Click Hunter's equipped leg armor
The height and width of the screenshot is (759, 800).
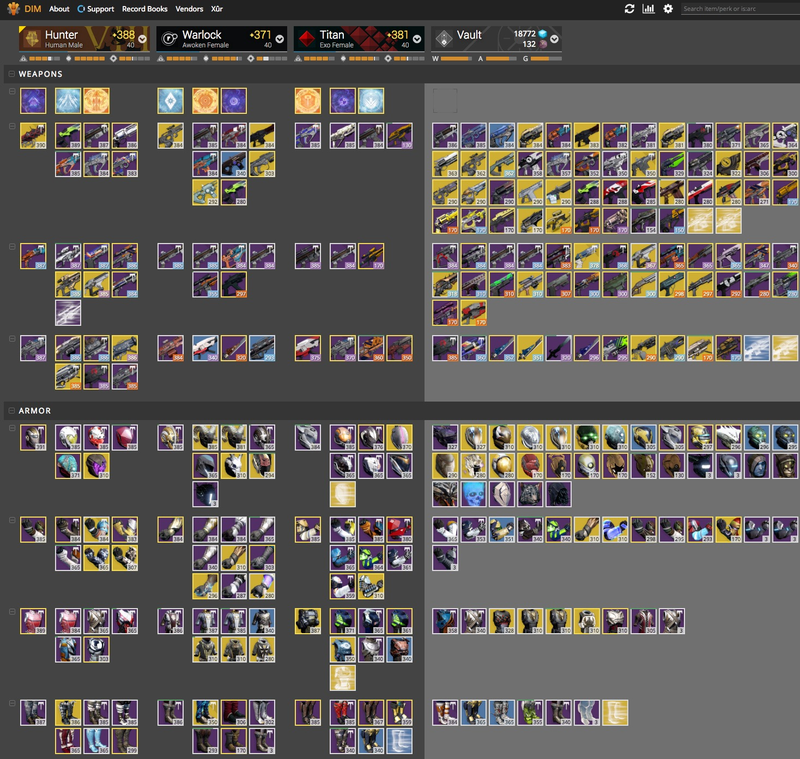tap(33, 713)
